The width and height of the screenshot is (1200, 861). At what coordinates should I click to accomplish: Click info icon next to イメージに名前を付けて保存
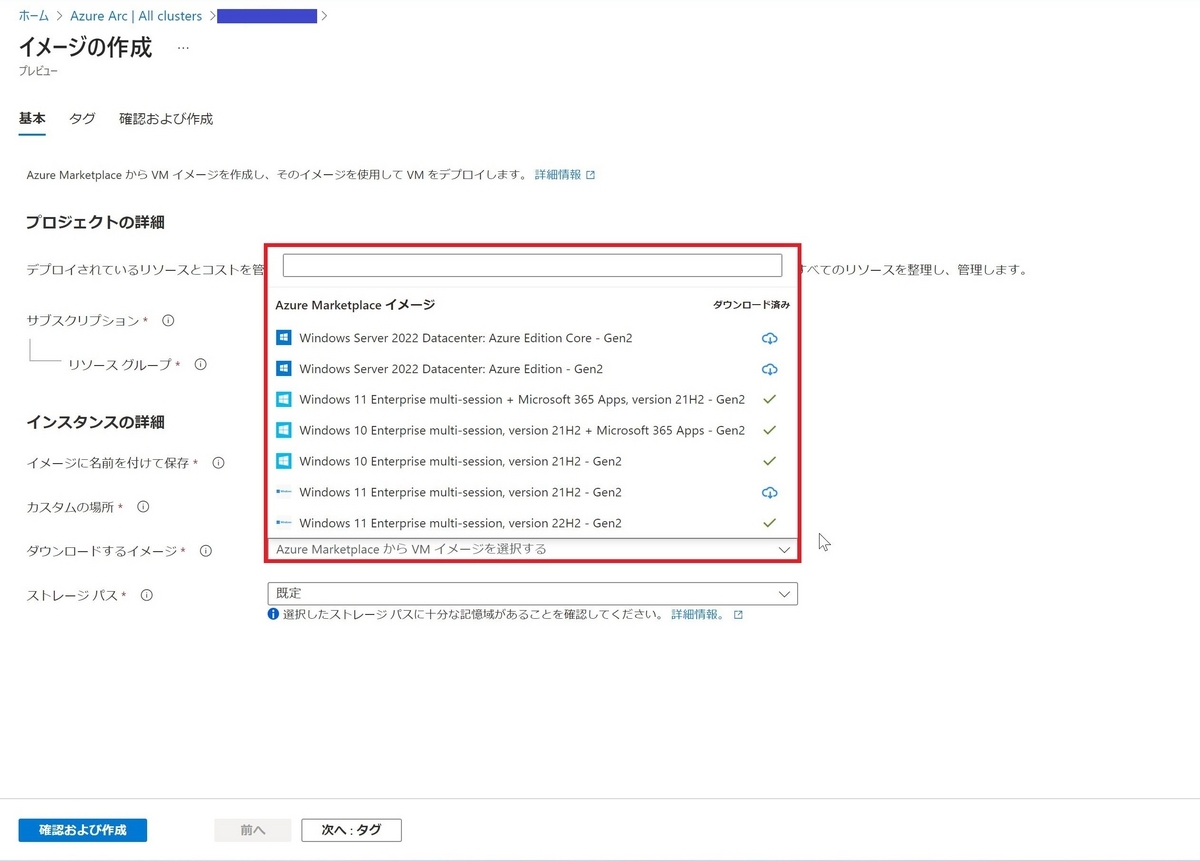[218, 463]
